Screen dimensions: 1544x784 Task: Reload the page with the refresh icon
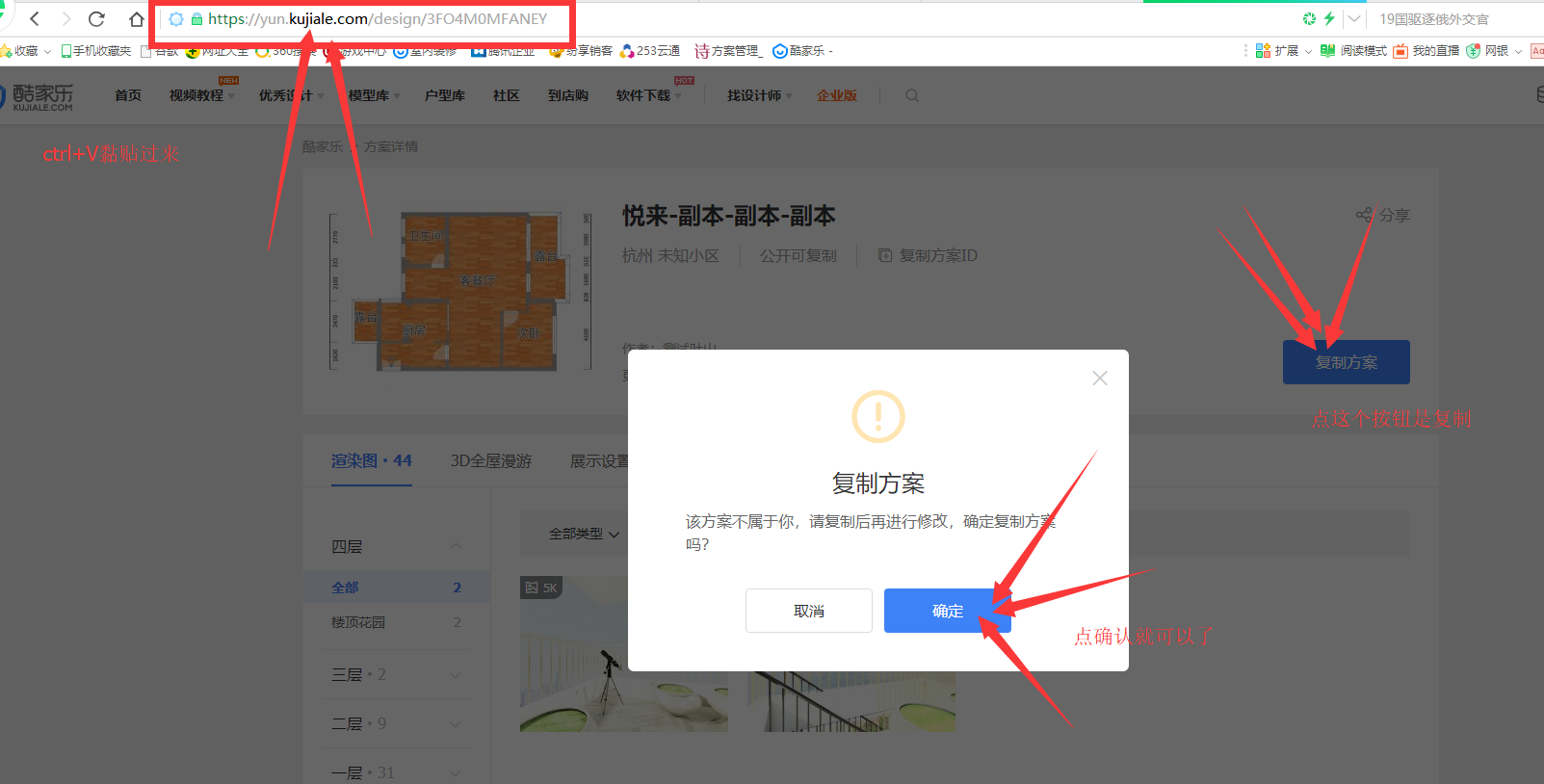click(x=96, y=18)
